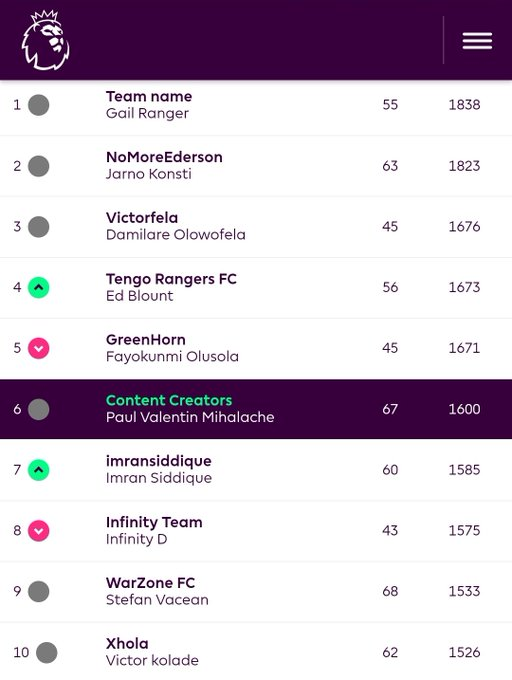Click pink down arrow beside GreenHorn

39,348
